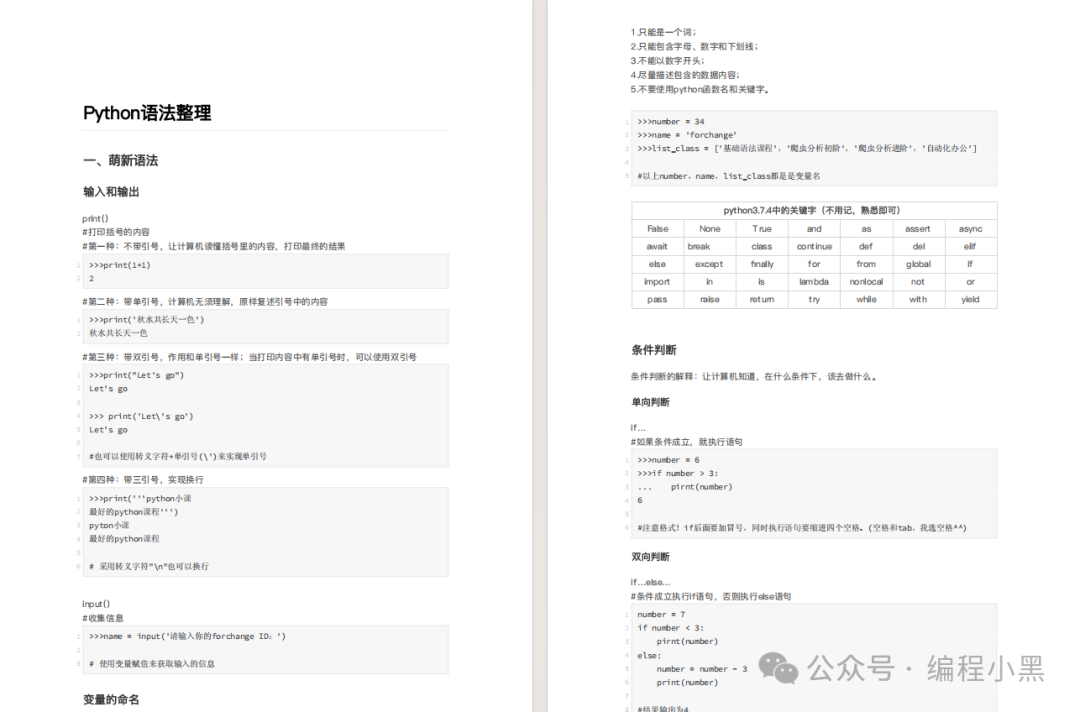The height and width of the screenshot is (712, 1080).
Task: Click the "except" table cell
Action: (x=709, y=264)
